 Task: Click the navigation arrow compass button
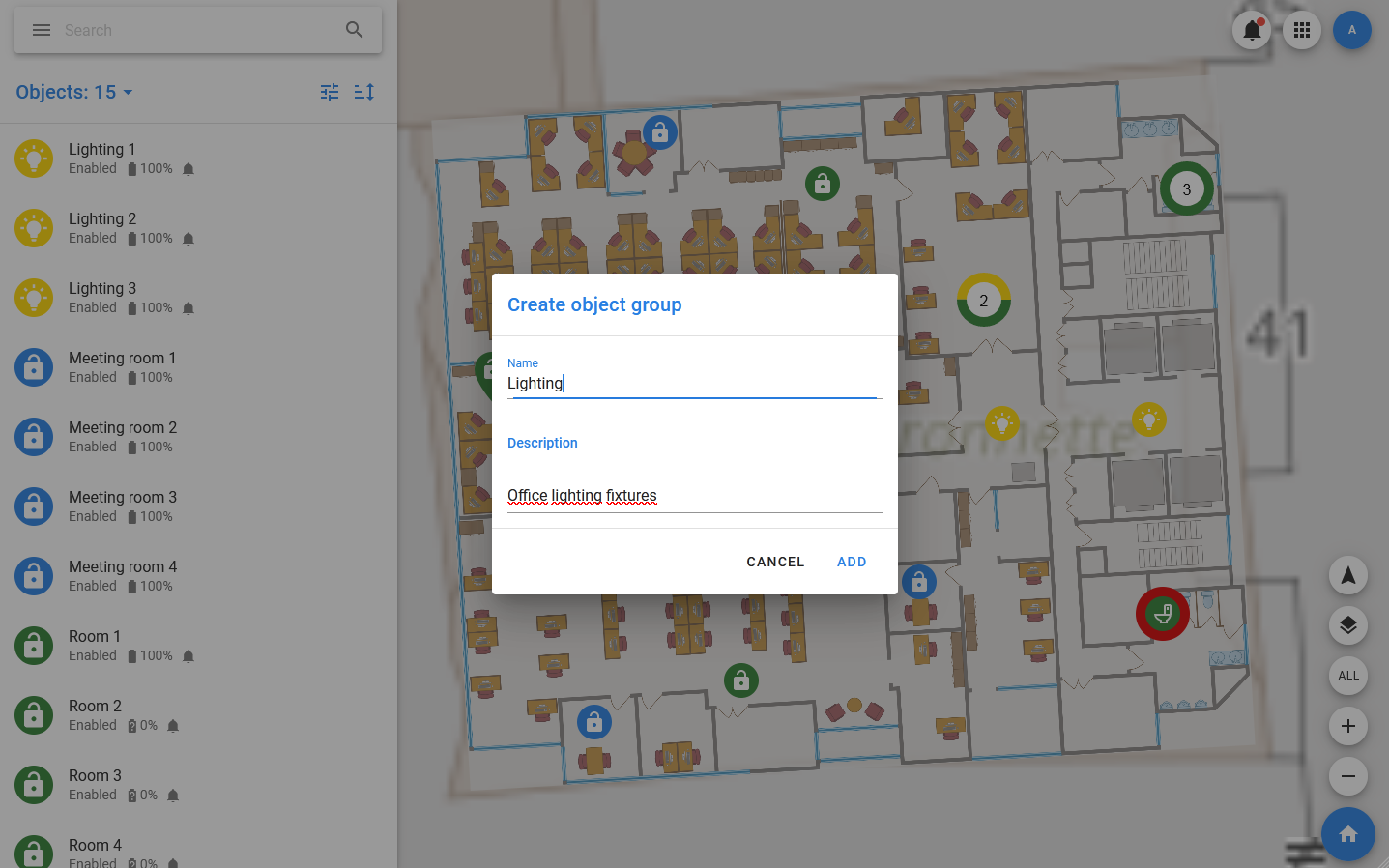pyautogui.click(x=1348, y=575)
